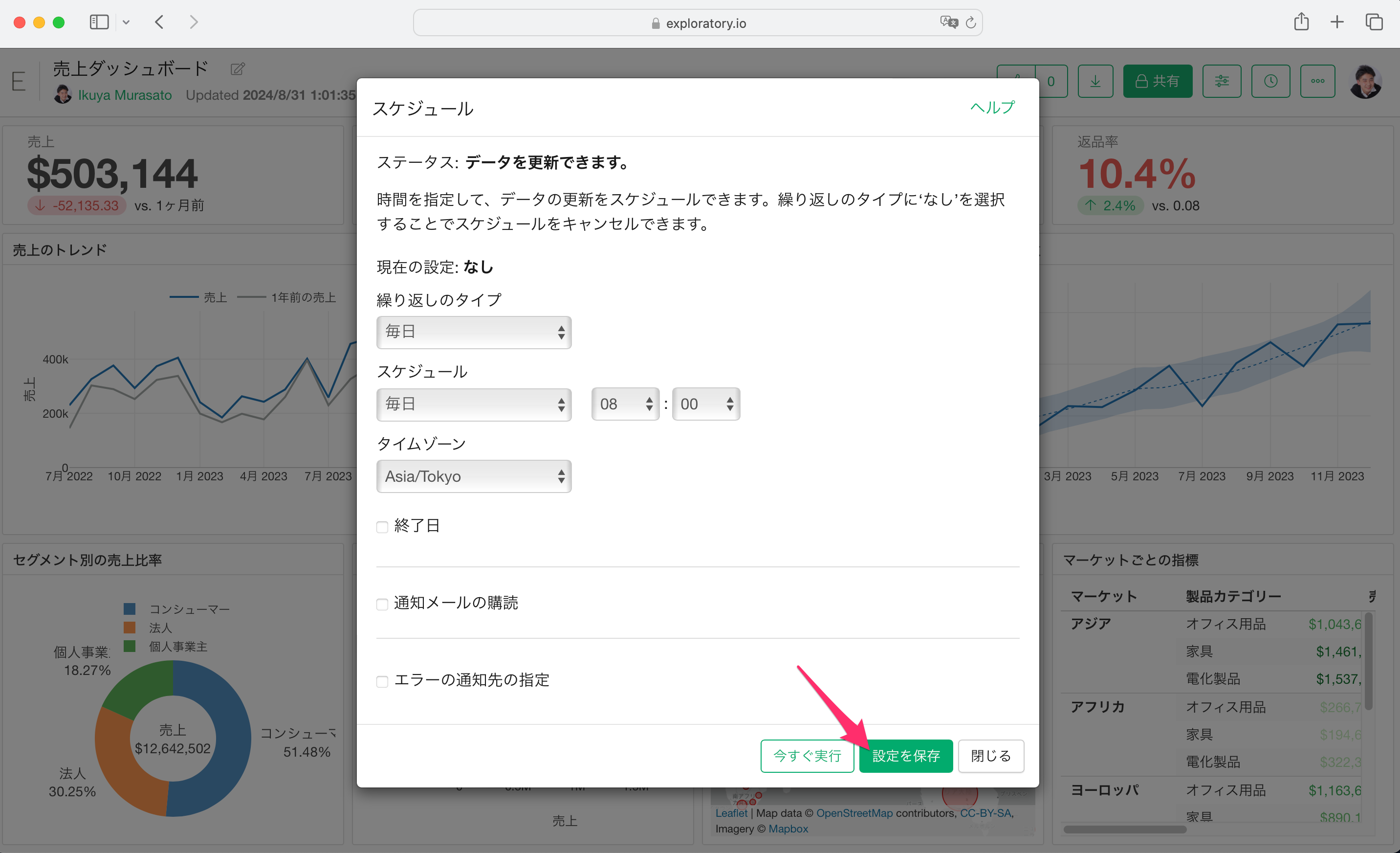The image size is (1400, 853).
Task: Open the 繰り返しのタイプ dropdown
Action: pos(473,332)
